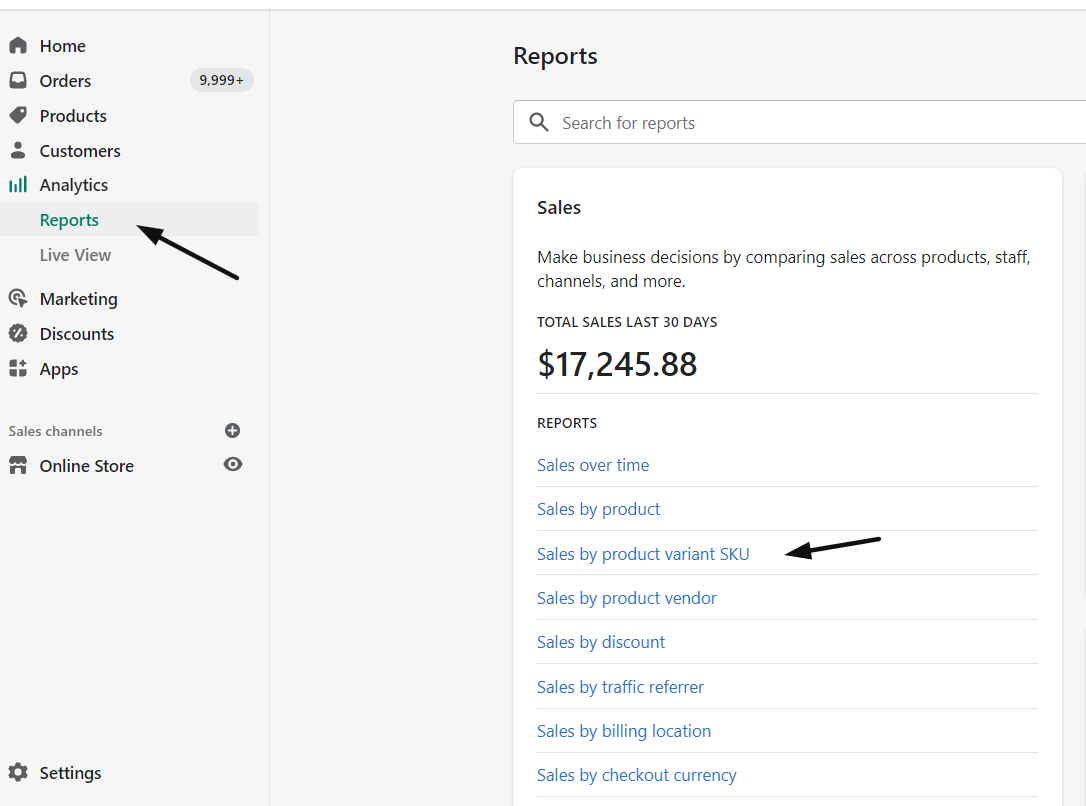This screenshot has width=1086, height=806.
Task: Open Sales by billing location report
Action: click(623, 731)
